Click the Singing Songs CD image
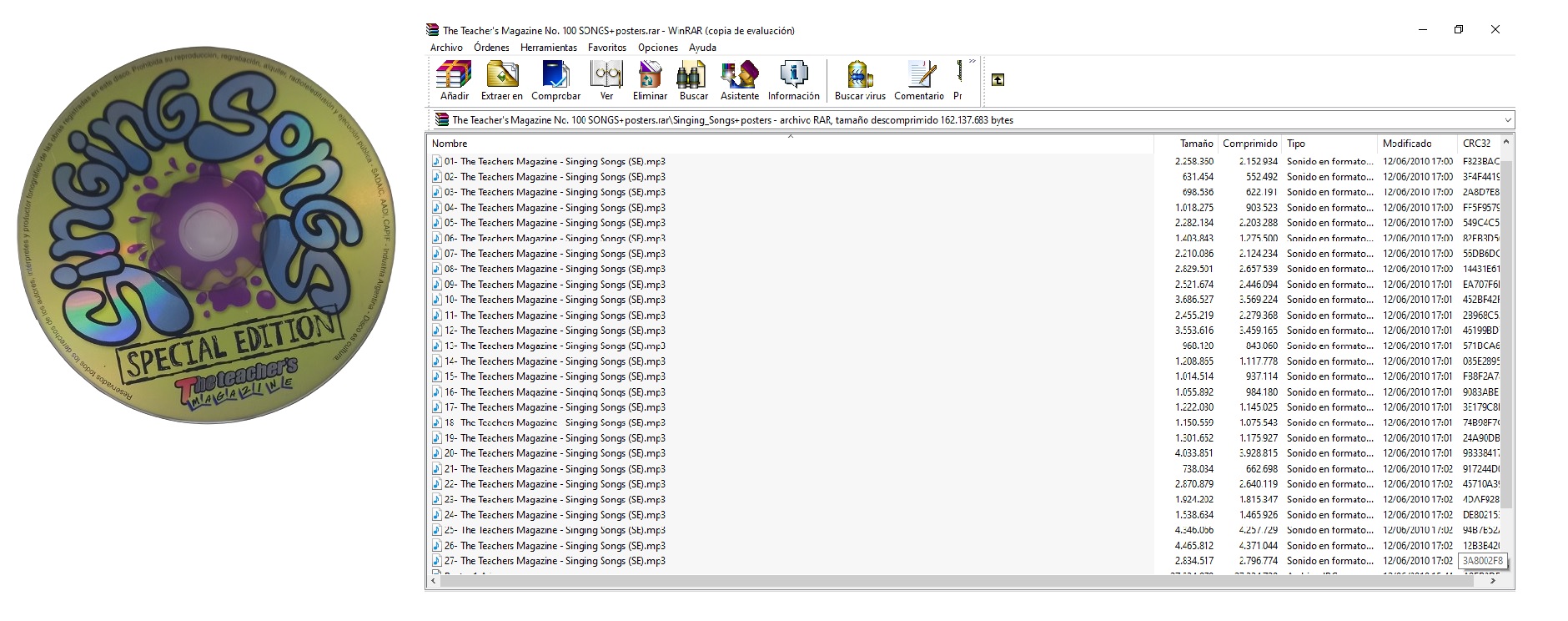Viewport: 1568px width, 621px height. (x=207, y=235)
